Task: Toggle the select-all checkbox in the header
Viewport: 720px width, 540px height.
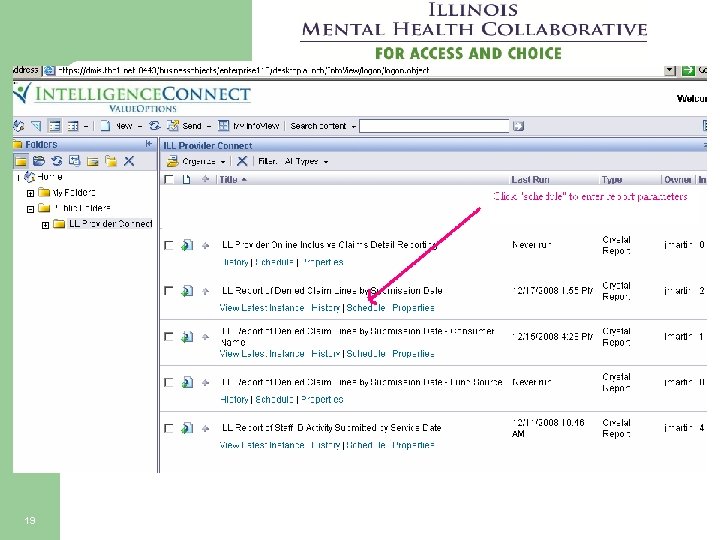Action: [169, 180]
